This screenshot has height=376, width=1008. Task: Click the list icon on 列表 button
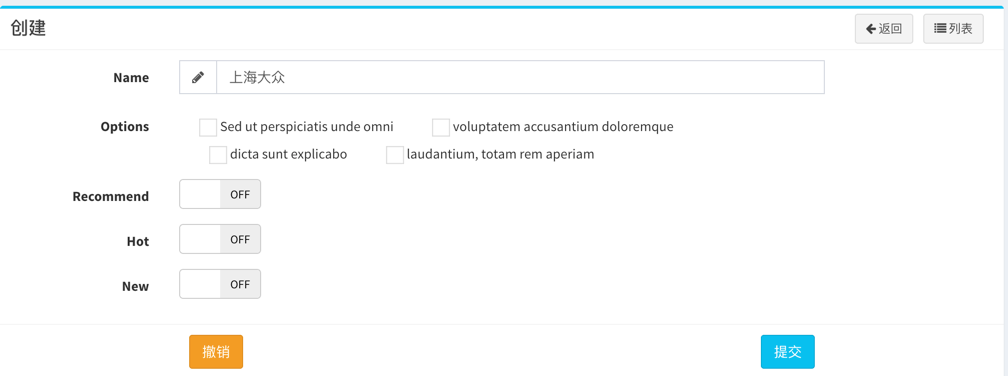939,29
